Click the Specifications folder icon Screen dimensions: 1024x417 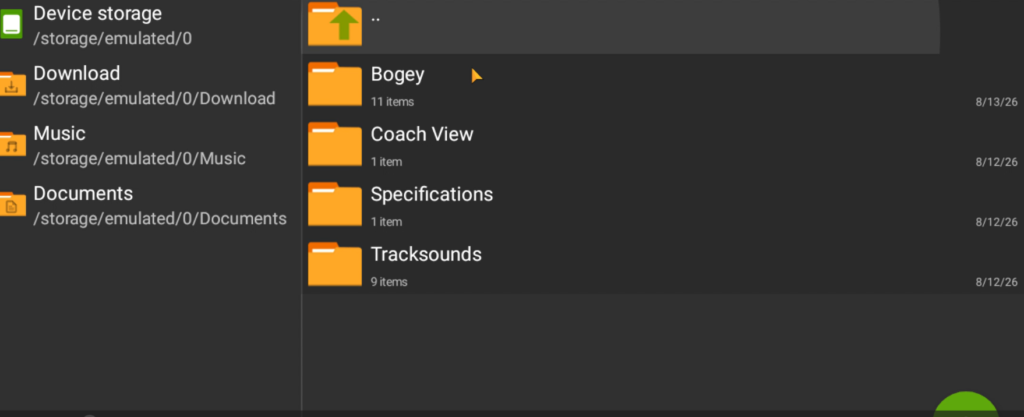[x=334, y=204]
